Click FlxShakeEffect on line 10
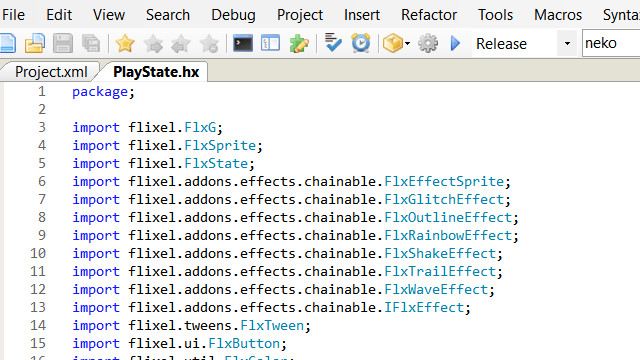This screenshot has height=360, width=640. click(440, 253)
